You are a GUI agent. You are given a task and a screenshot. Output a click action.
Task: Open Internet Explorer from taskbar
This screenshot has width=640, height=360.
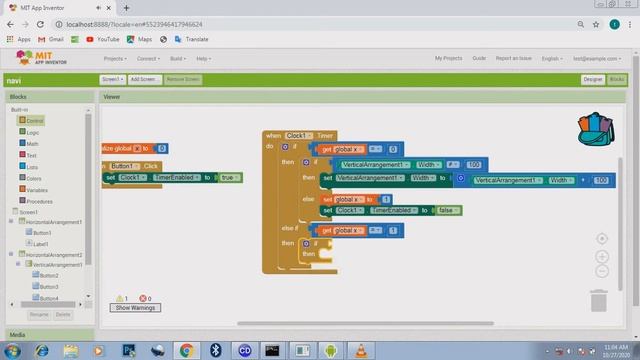(42, 351)
